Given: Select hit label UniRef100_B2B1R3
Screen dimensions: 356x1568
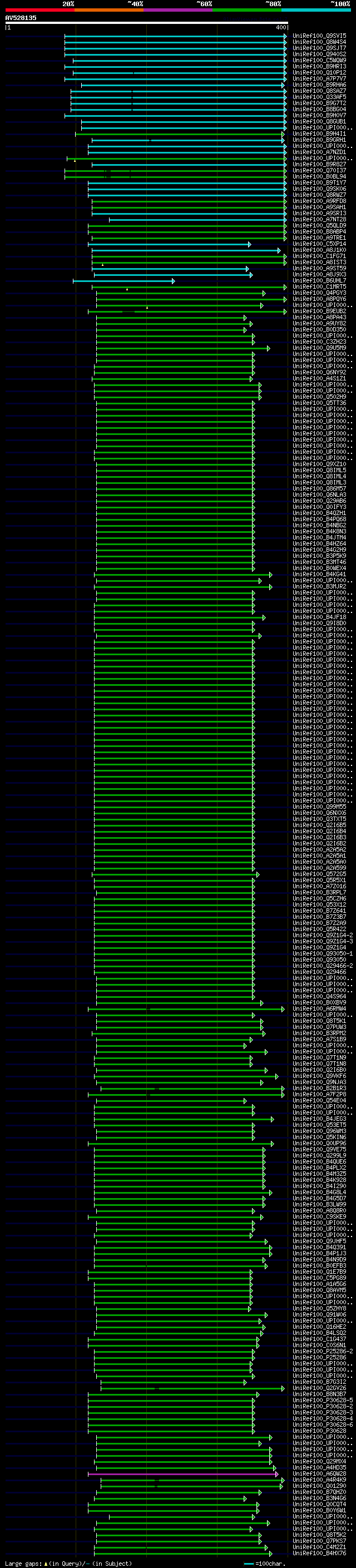Looking at the screenshot, I should pyautogui.click(x=319, y=1089).
